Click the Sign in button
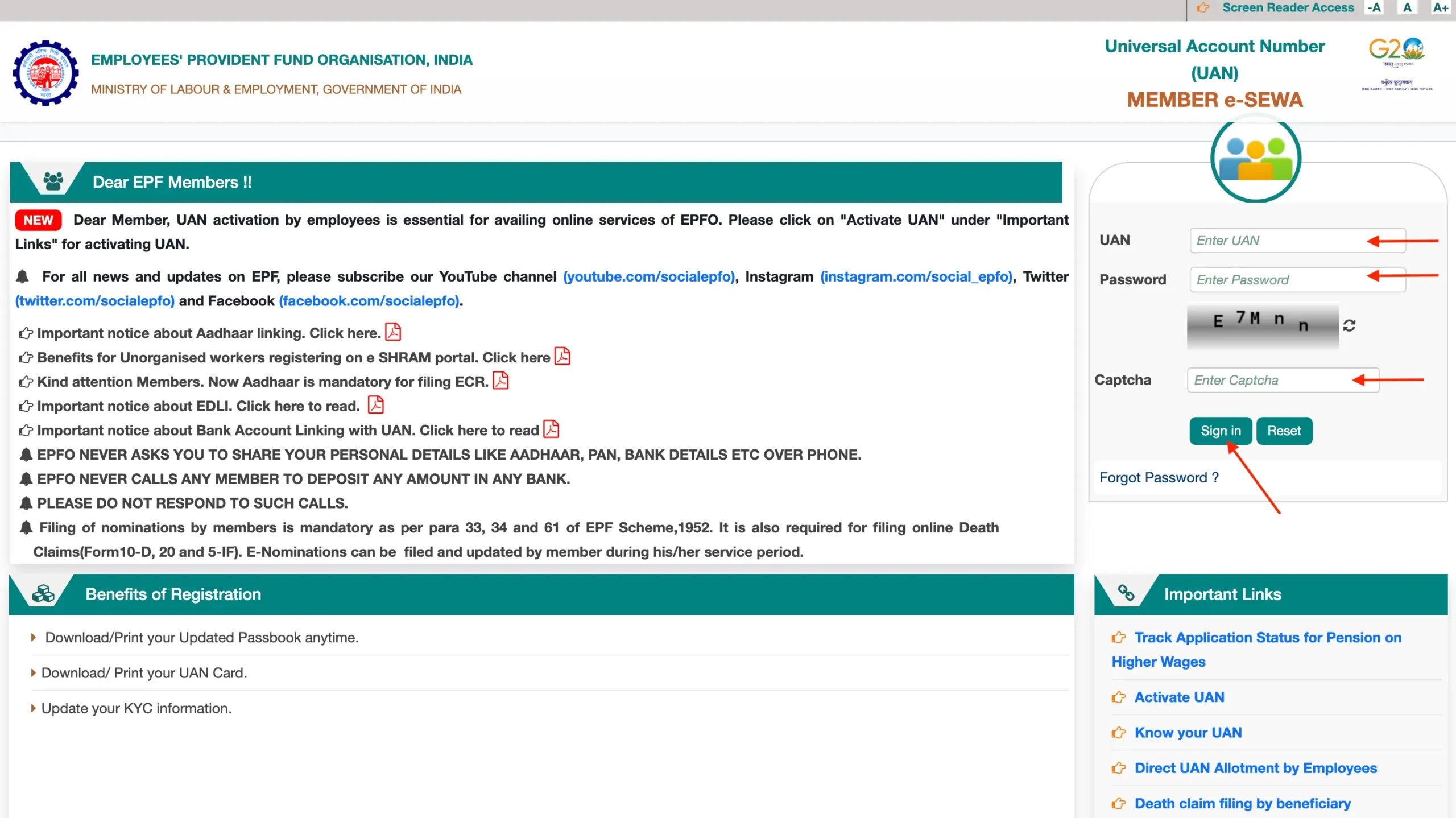Viewport: 1456px width, 818px height. [x=1221, y=431]
